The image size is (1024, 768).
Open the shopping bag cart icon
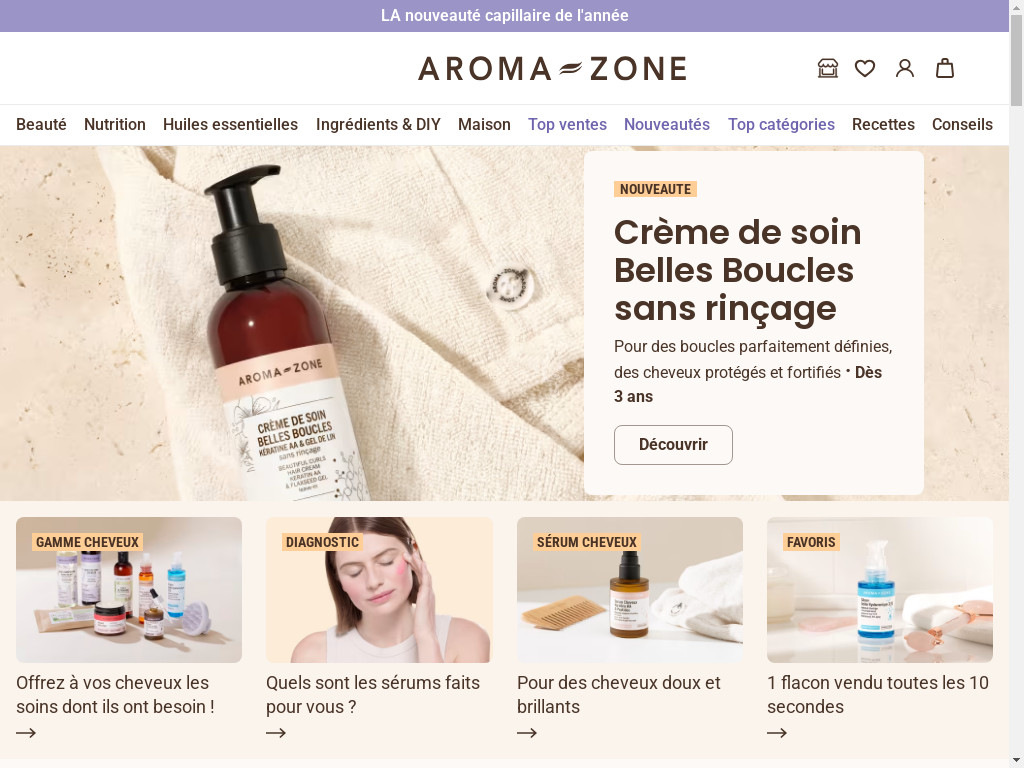[945, 68]
